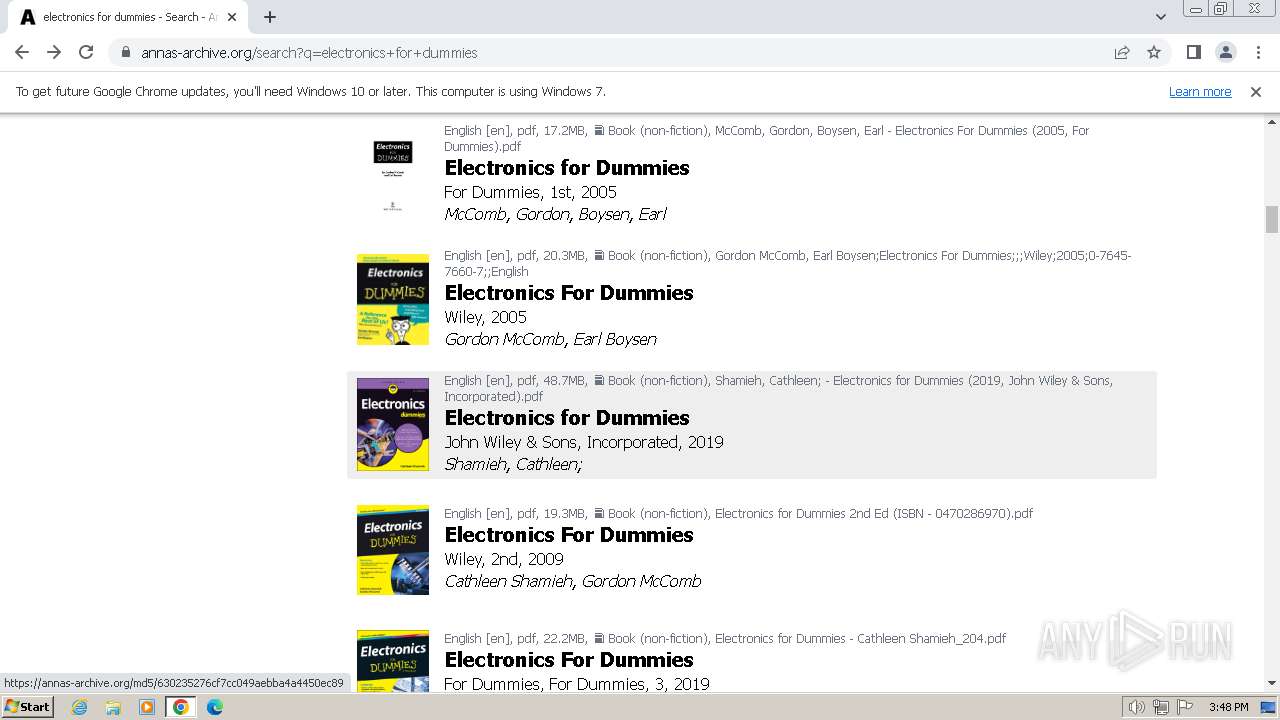Click the page vertical scrollbar thumb
Image resolution: width=1280 pixels, height=720 pixels.
point(1272,219)
